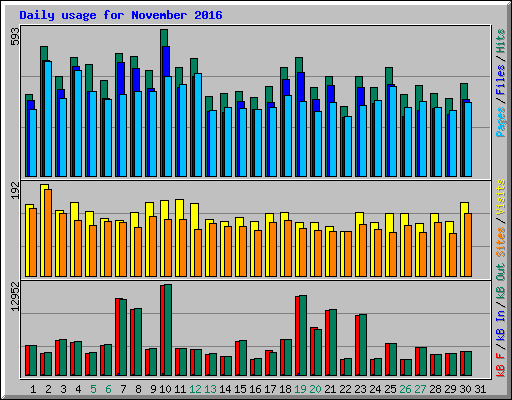The image size is (512, 400).
Task: Click day 19 weekend label
Action: click(x=300, y=389)
